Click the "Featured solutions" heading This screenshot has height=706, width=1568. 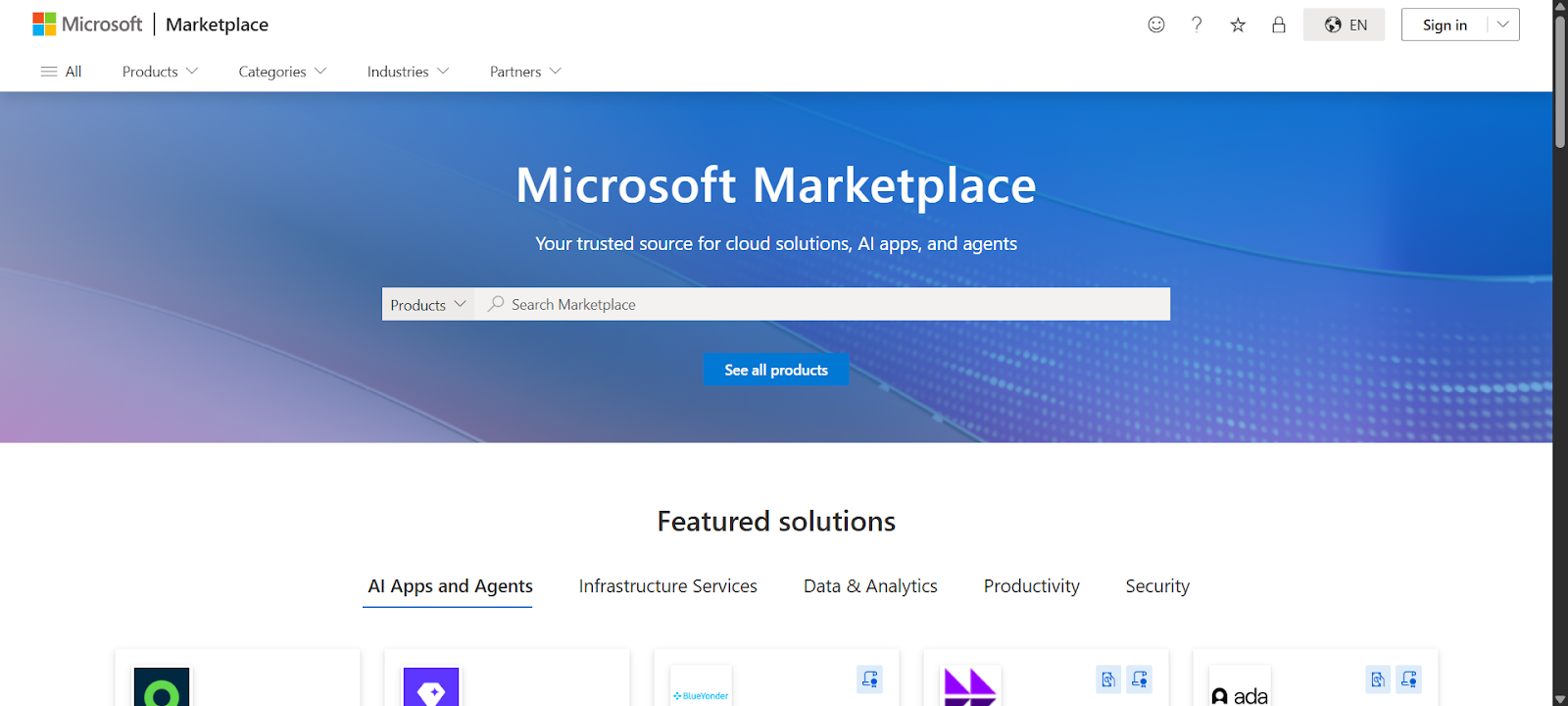776,521
